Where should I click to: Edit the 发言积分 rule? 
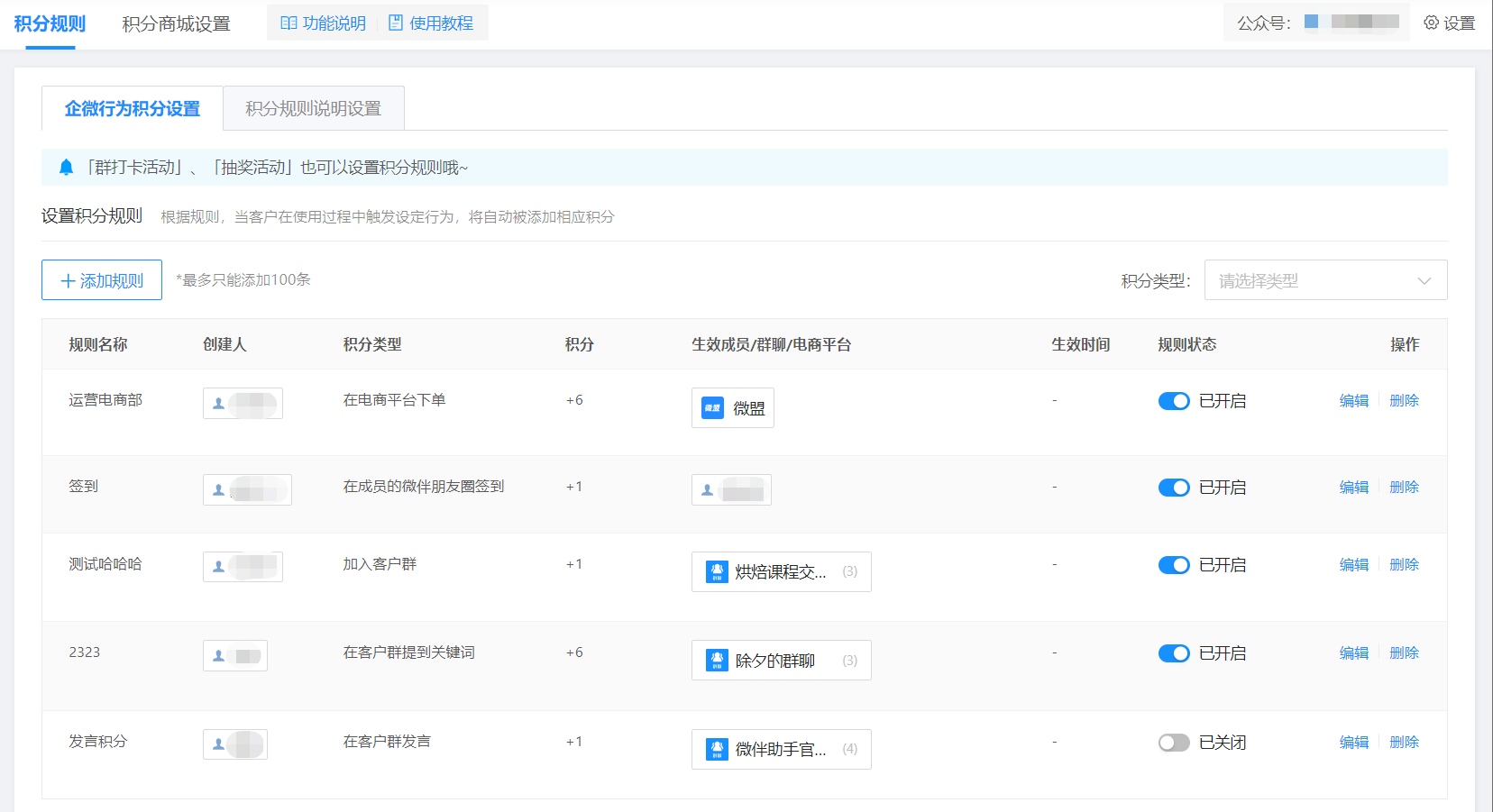1354,743
